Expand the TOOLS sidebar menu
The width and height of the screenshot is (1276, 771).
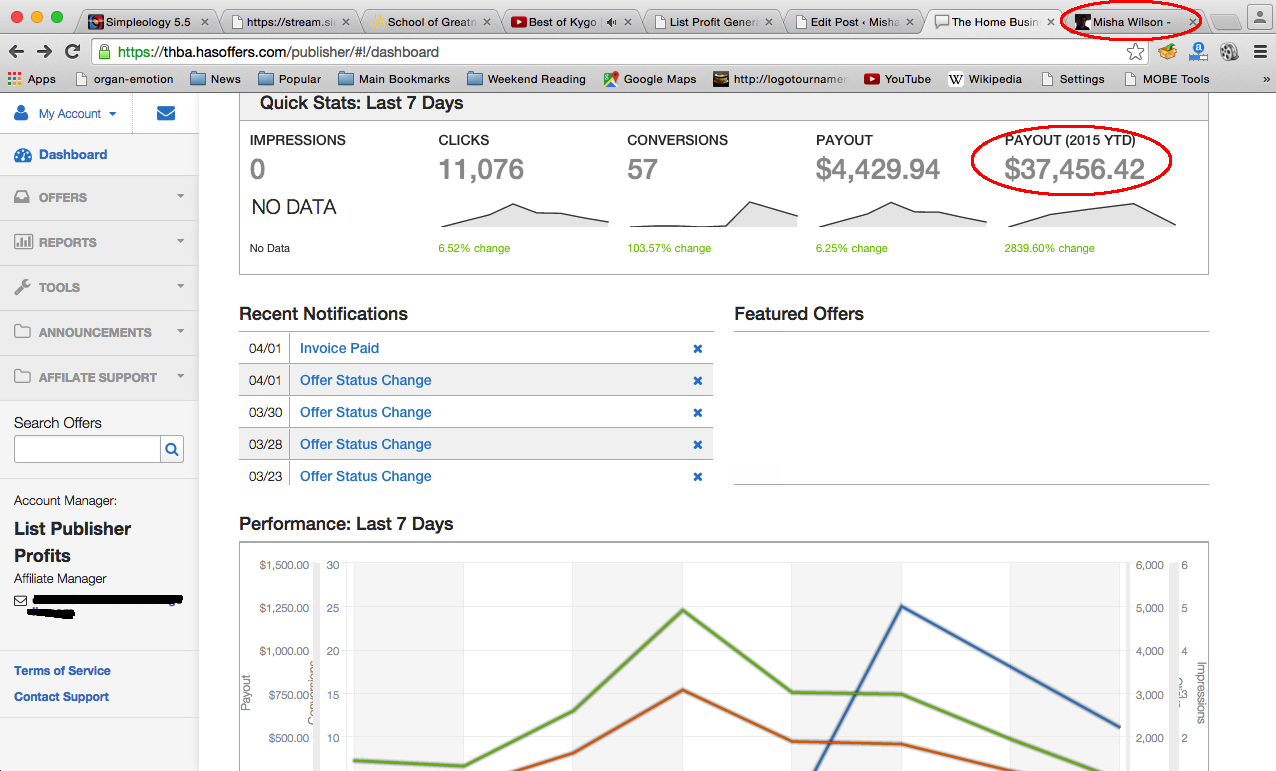98,287
